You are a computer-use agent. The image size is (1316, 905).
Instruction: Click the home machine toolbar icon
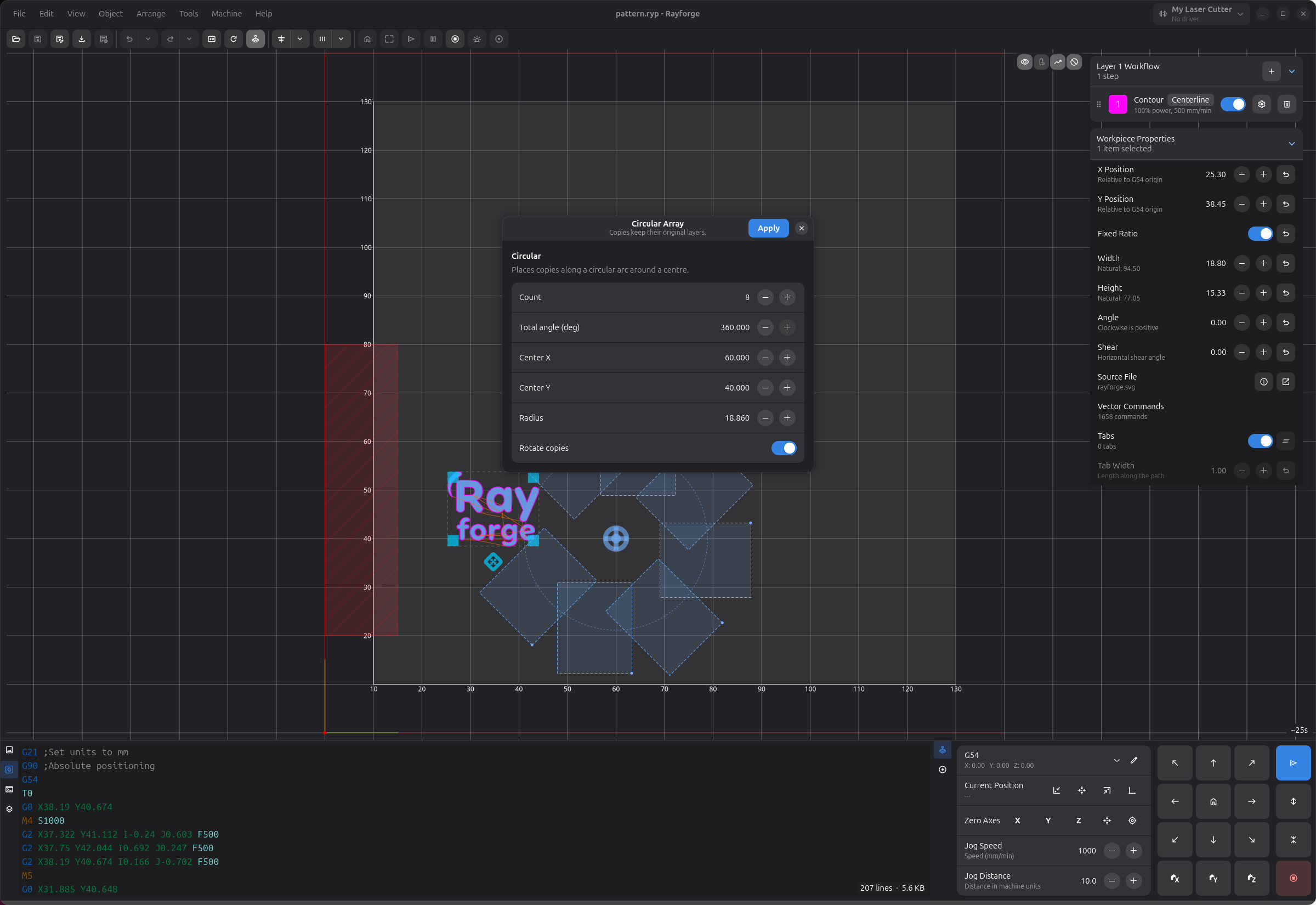(367, 39)
